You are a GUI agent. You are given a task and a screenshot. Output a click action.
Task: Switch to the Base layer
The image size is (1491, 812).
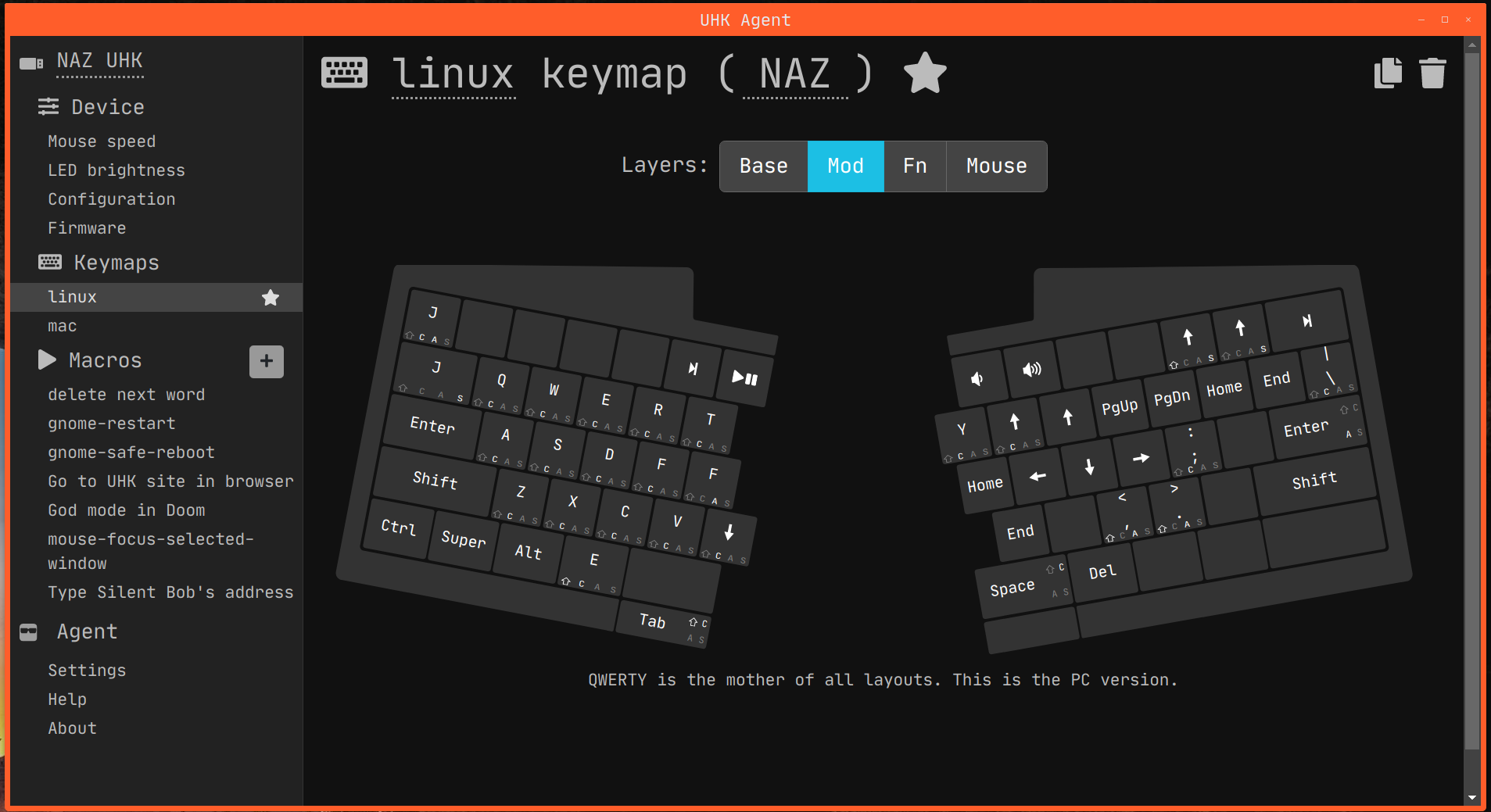pos(764,166)
